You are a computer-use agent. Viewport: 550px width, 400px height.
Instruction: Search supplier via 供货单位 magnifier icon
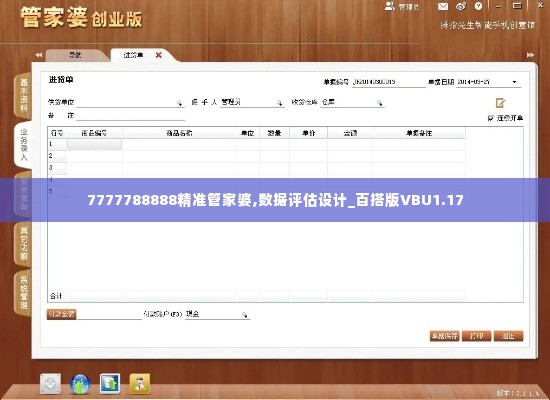179,103
